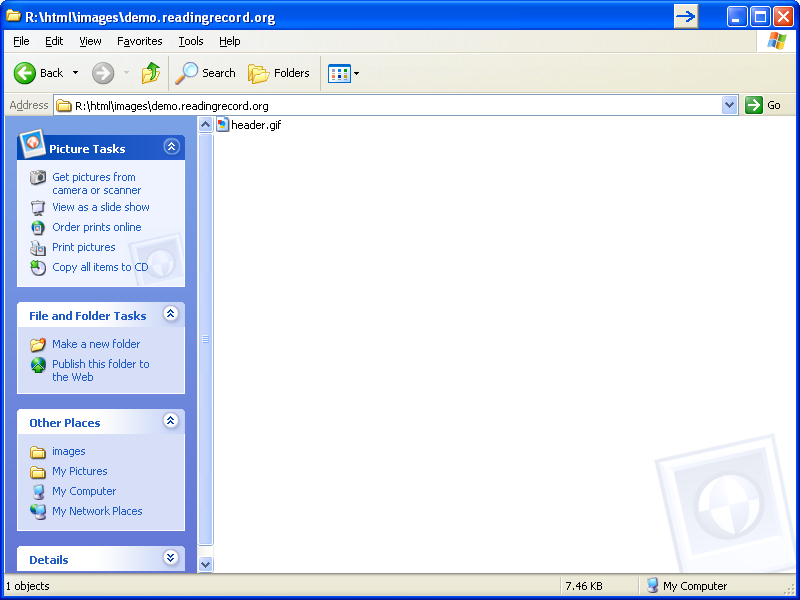
Task: Collapse the Picture Tasks panel
Action: 171,147
